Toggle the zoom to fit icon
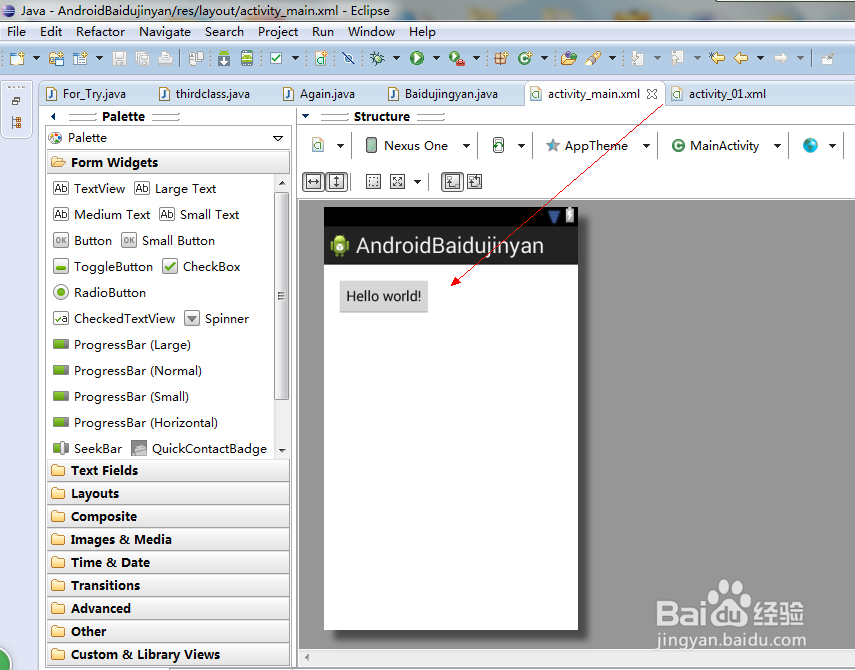Viewport: 855px width, 670px height. [x=475, y=182]
